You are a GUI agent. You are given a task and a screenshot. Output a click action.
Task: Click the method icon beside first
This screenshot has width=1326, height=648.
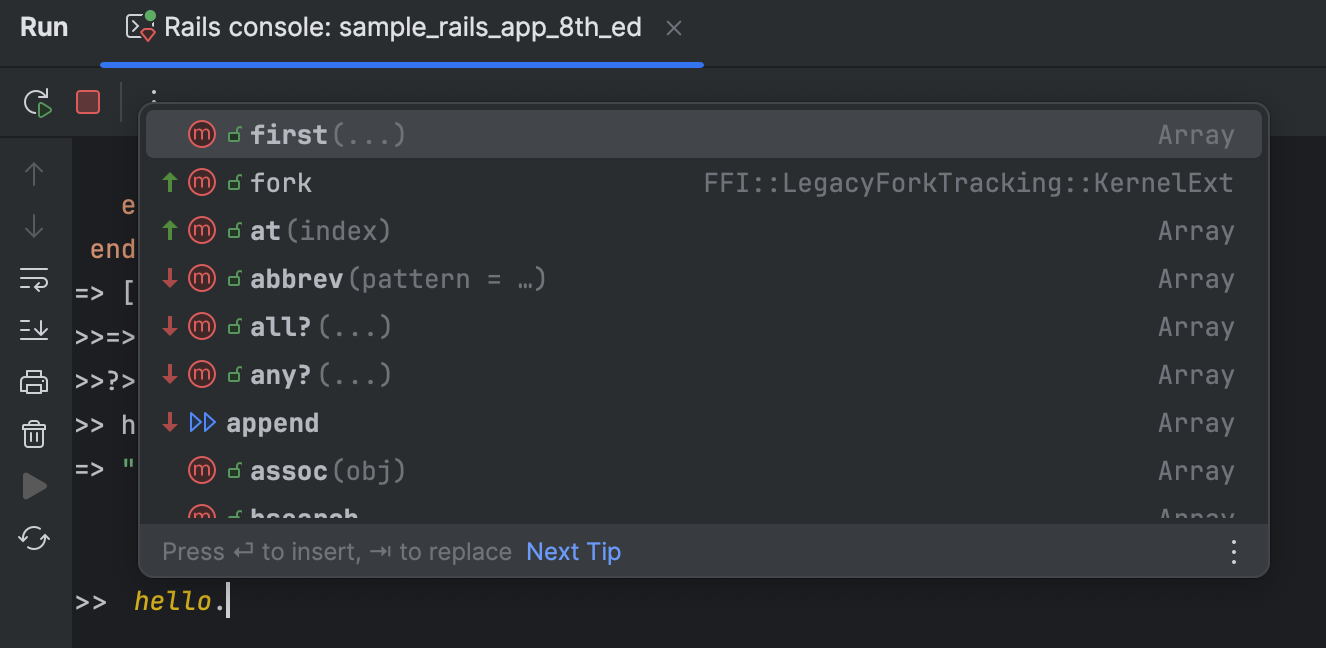tap(202, 134)
